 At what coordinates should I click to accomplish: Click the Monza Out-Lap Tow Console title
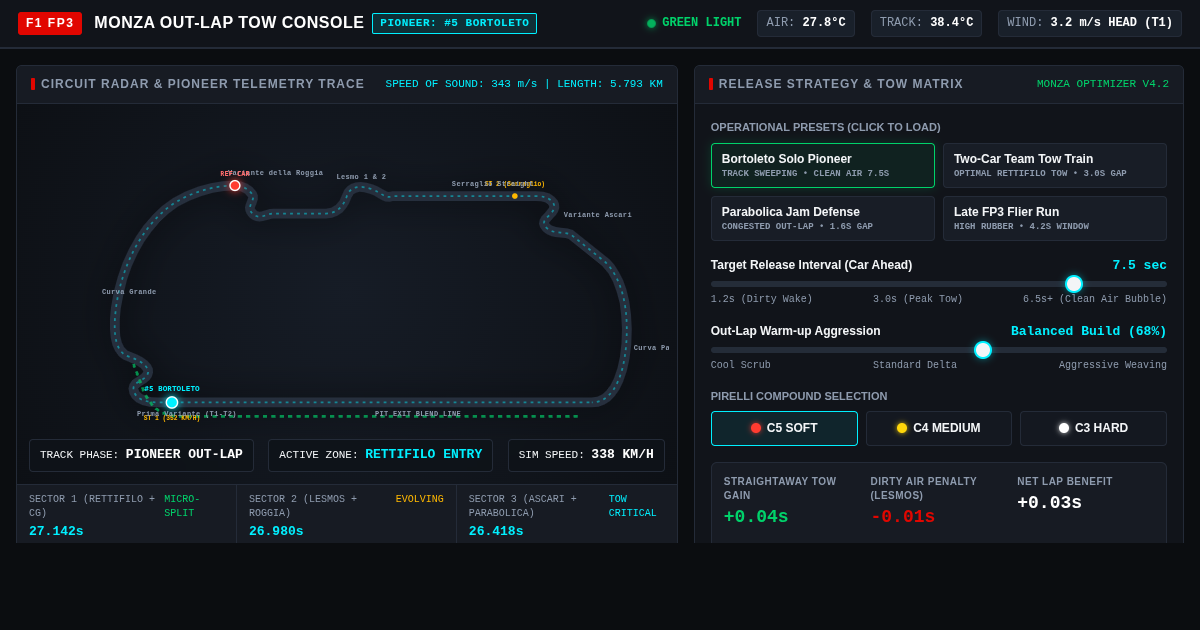[x=229, y=23]
